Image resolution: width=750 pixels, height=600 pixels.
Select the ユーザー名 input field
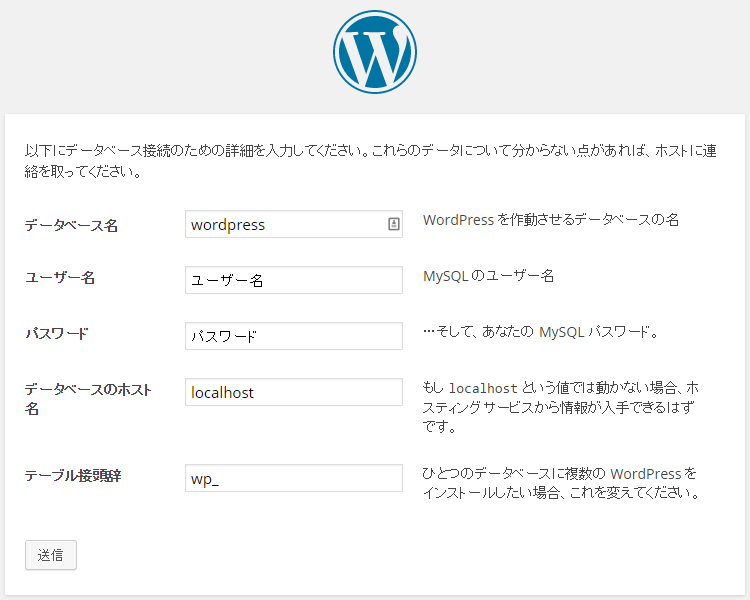[x=294, y=280]
